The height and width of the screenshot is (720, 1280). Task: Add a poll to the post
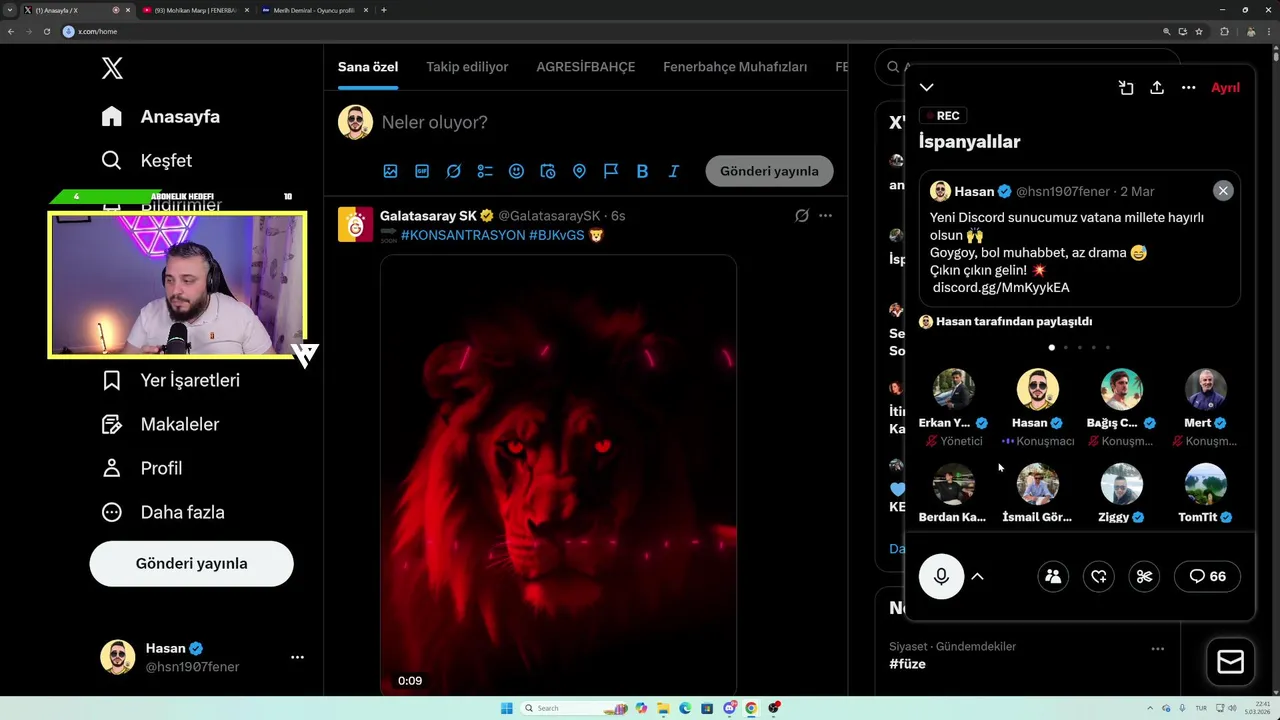[485, 171]
